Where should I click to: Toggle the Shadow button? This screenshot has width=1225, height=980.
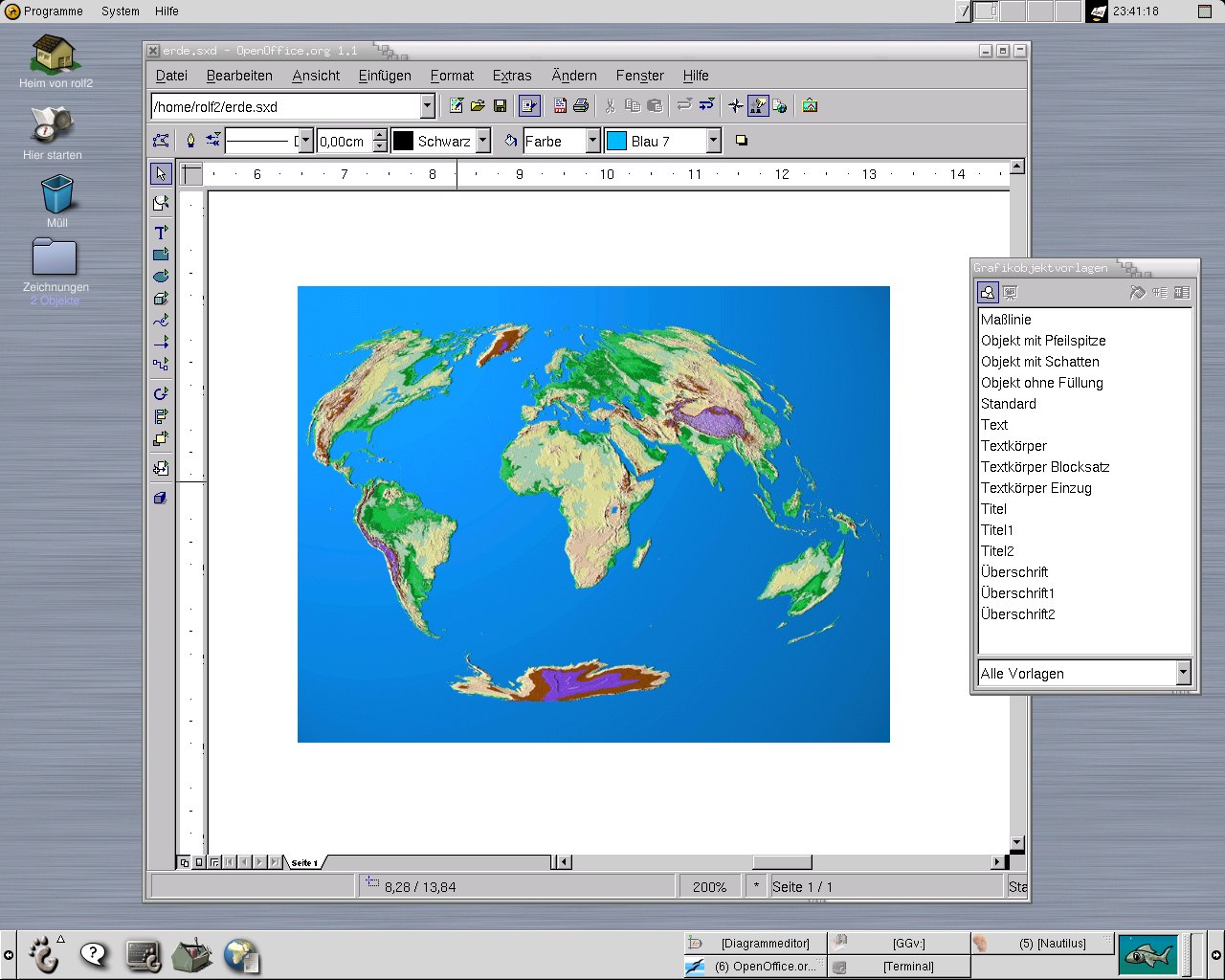(741, 141)
